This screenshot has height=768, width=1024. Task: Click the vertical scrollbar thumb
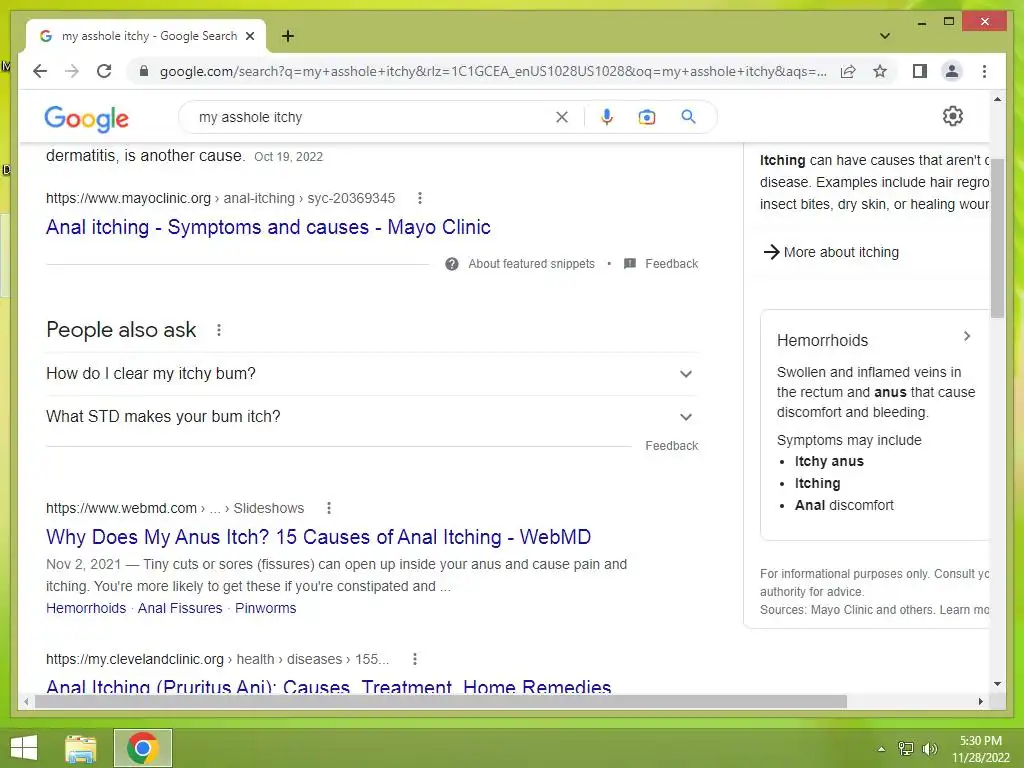click(x=997, y=236)
